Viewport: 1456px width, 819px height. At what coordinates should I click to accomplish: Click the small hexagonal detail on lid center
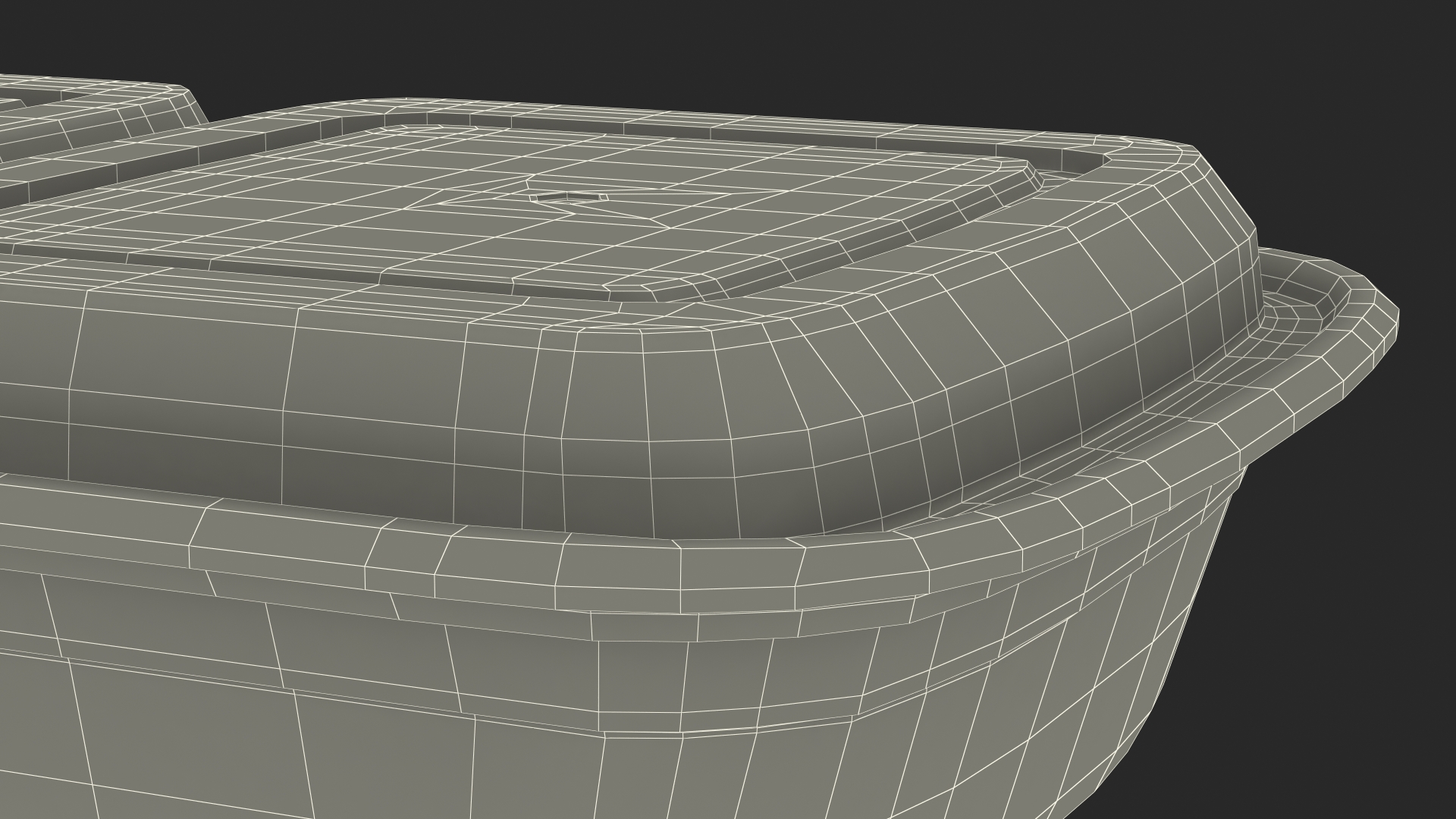pyautogui.click(x=570, y=197)
